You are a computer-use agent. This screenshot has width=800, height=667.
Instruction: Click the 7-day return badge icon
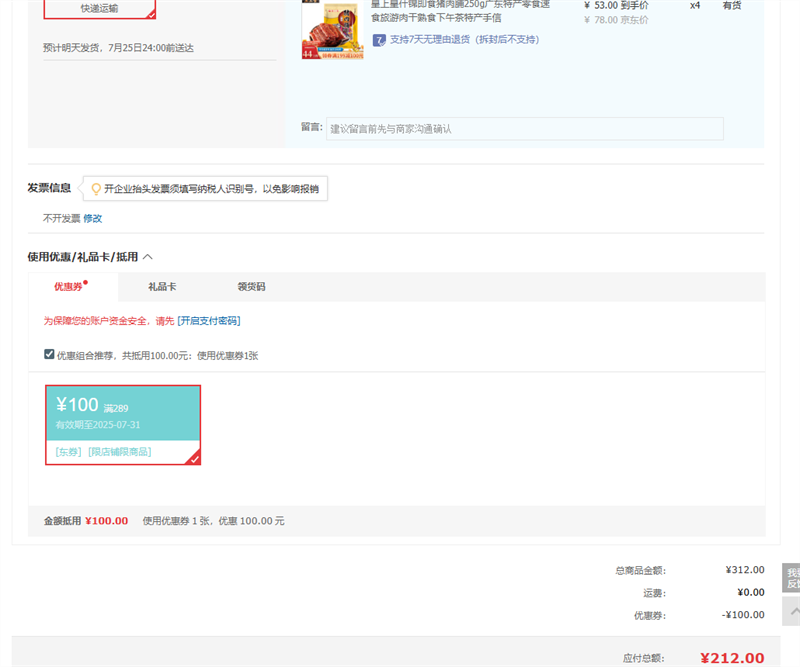tap(379, 40)
